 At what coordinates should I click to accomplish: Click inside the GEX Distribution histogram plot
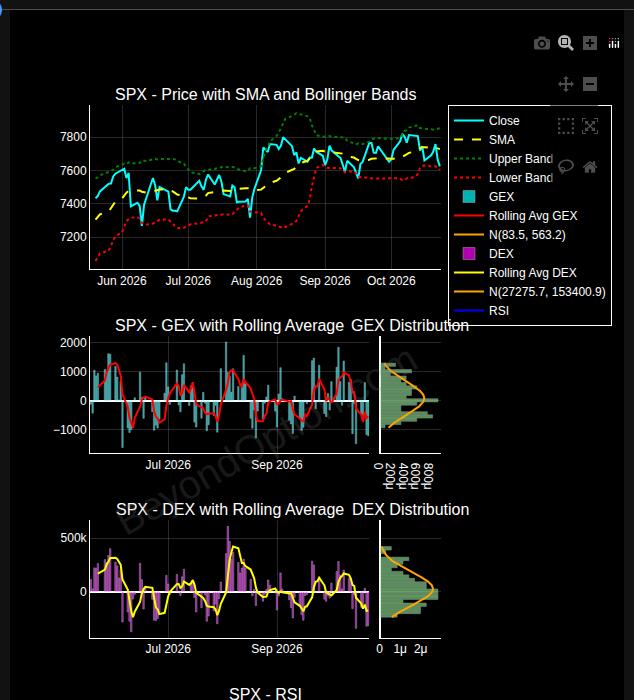[x=410, y=395]
